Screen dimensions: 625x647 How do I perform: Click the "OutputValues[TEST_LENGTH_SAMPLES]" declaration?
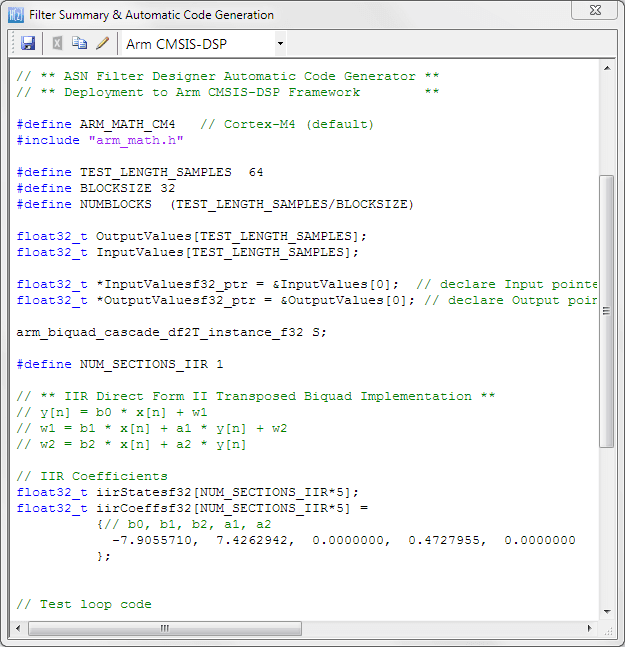coord(191,236)
